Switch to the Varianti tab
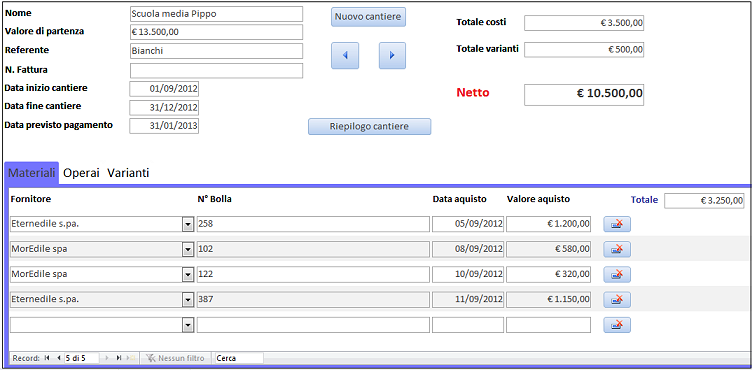752x370 pixels. tap(128, 173)
